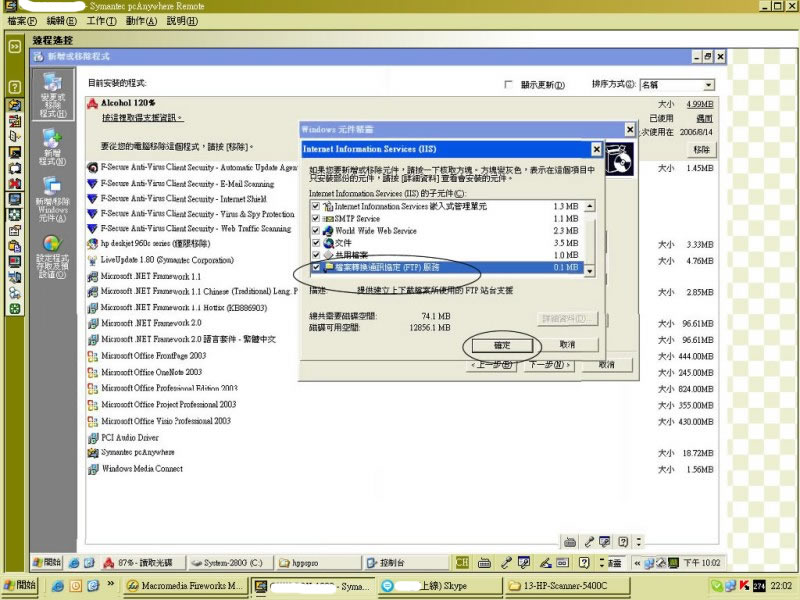Click the 下一步 button in Windows 元件精靈
Image resolution: width=800 pixels, height=600 pixels.
pos(549,365)
